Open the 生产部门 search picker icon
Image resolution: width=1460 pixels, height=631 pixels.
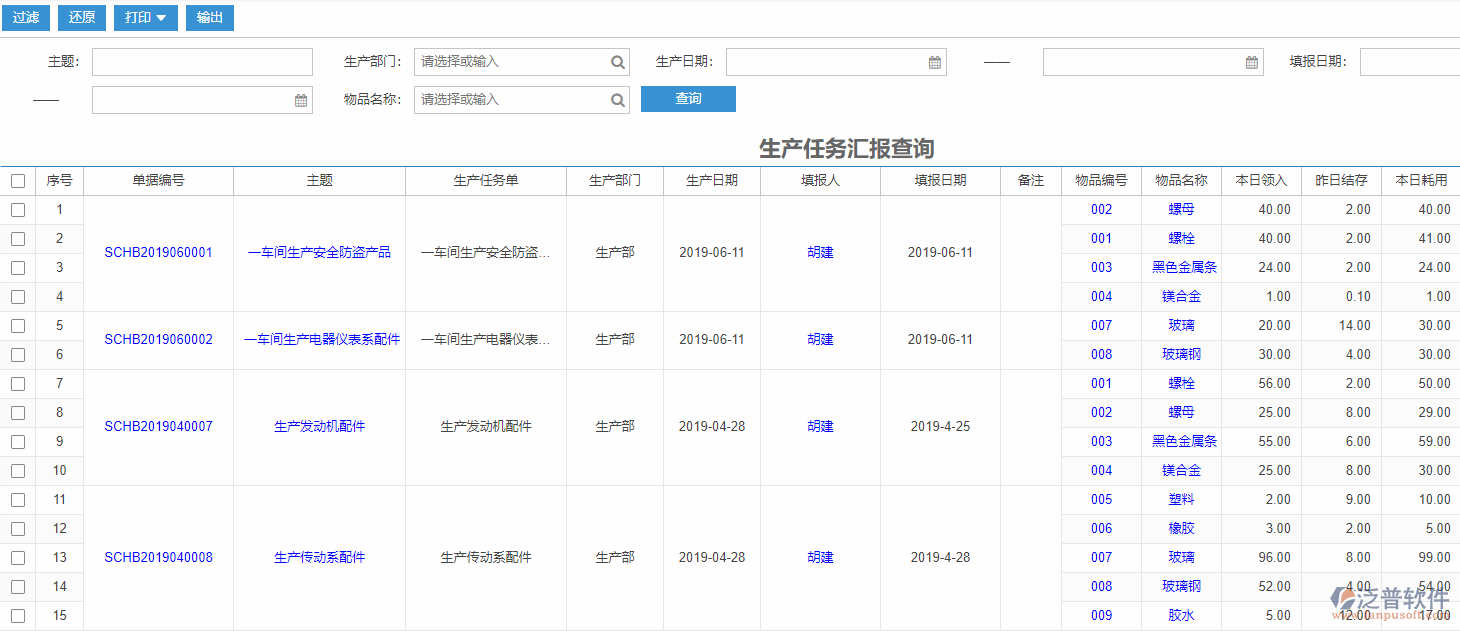[617, 61]
